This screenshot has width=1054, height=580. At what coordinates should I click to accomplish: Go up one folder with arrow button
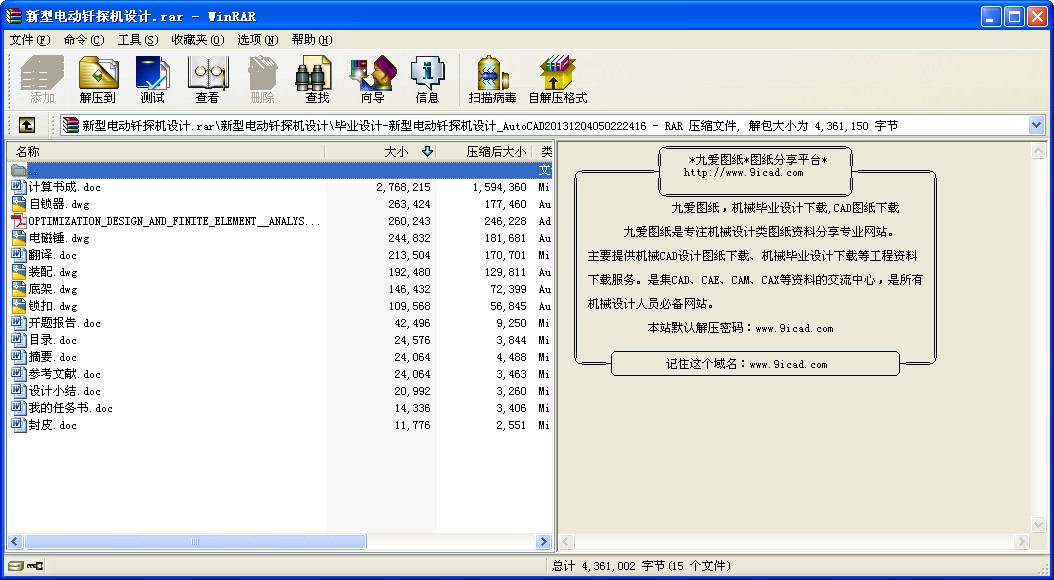(27, 125)
